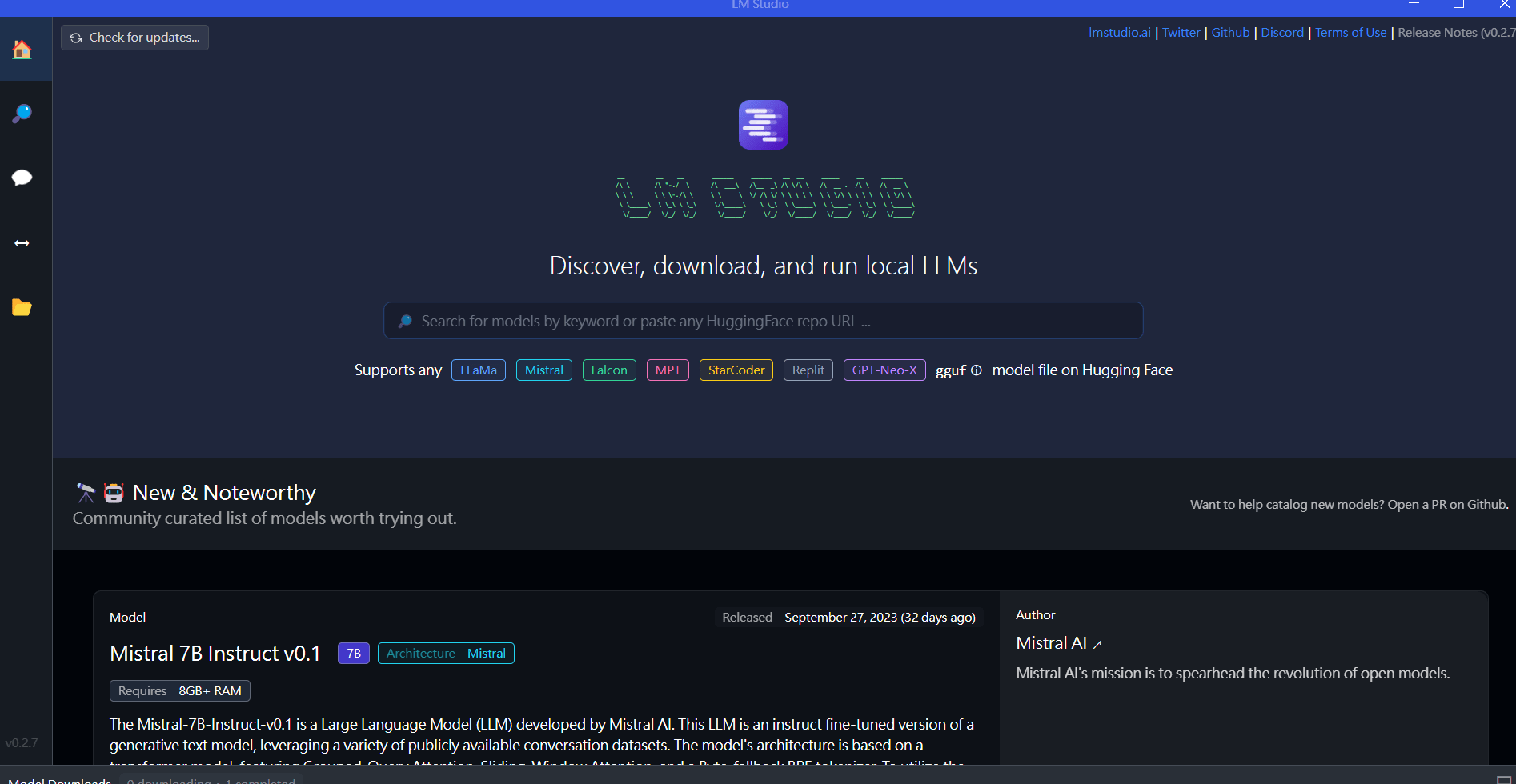Click the Architecture Mistral badge on model card
1516x784 pixels.
(446, 654)
